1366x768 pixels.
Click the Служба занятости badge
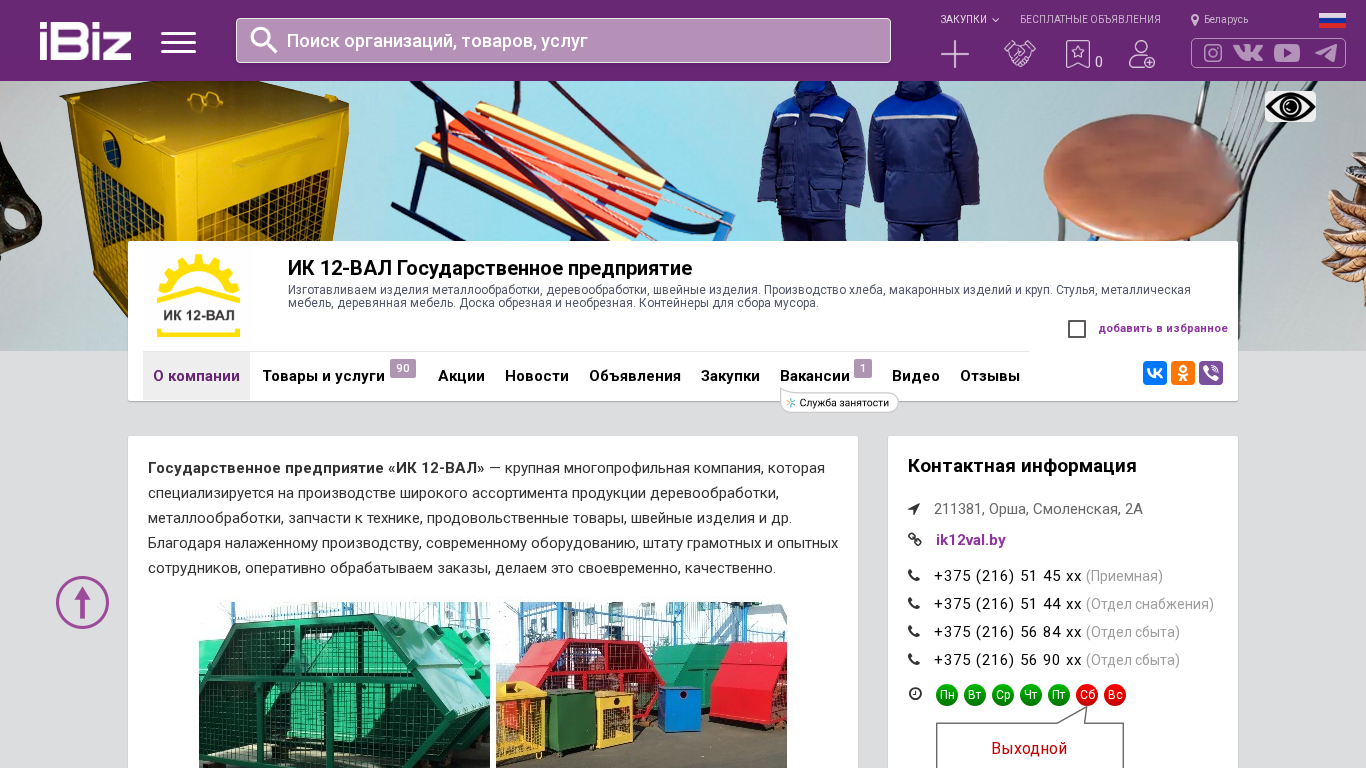(840, 402)
